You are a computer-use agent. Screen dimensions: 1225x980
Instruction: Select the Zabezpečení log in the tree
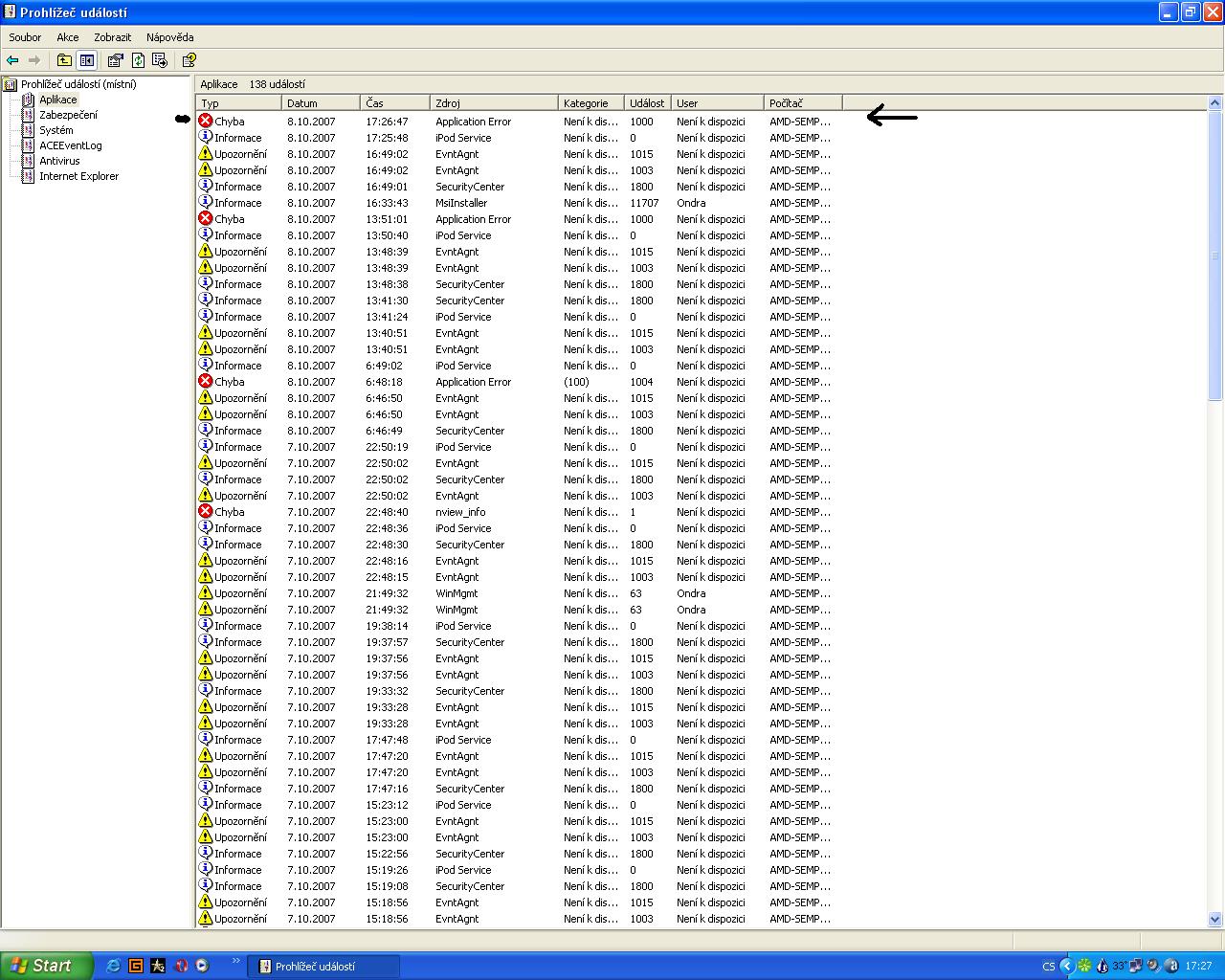coord(68,115)
